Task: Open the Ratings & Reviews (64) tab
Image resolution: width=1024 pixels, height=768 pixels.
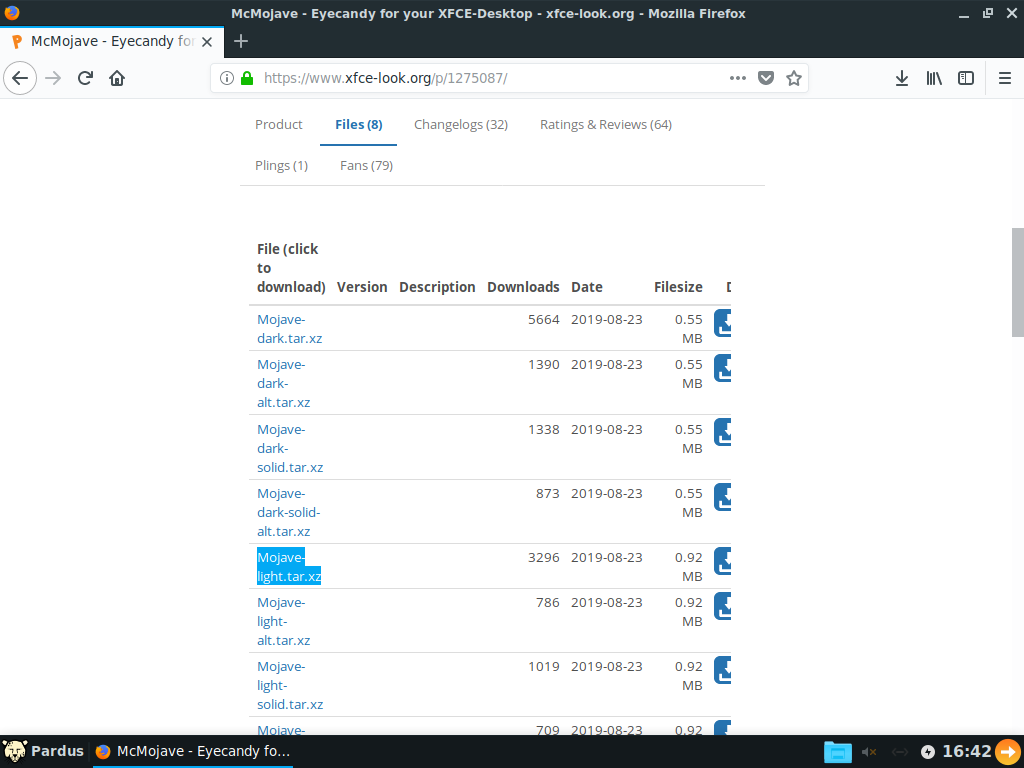Action: tap(606, 125)
